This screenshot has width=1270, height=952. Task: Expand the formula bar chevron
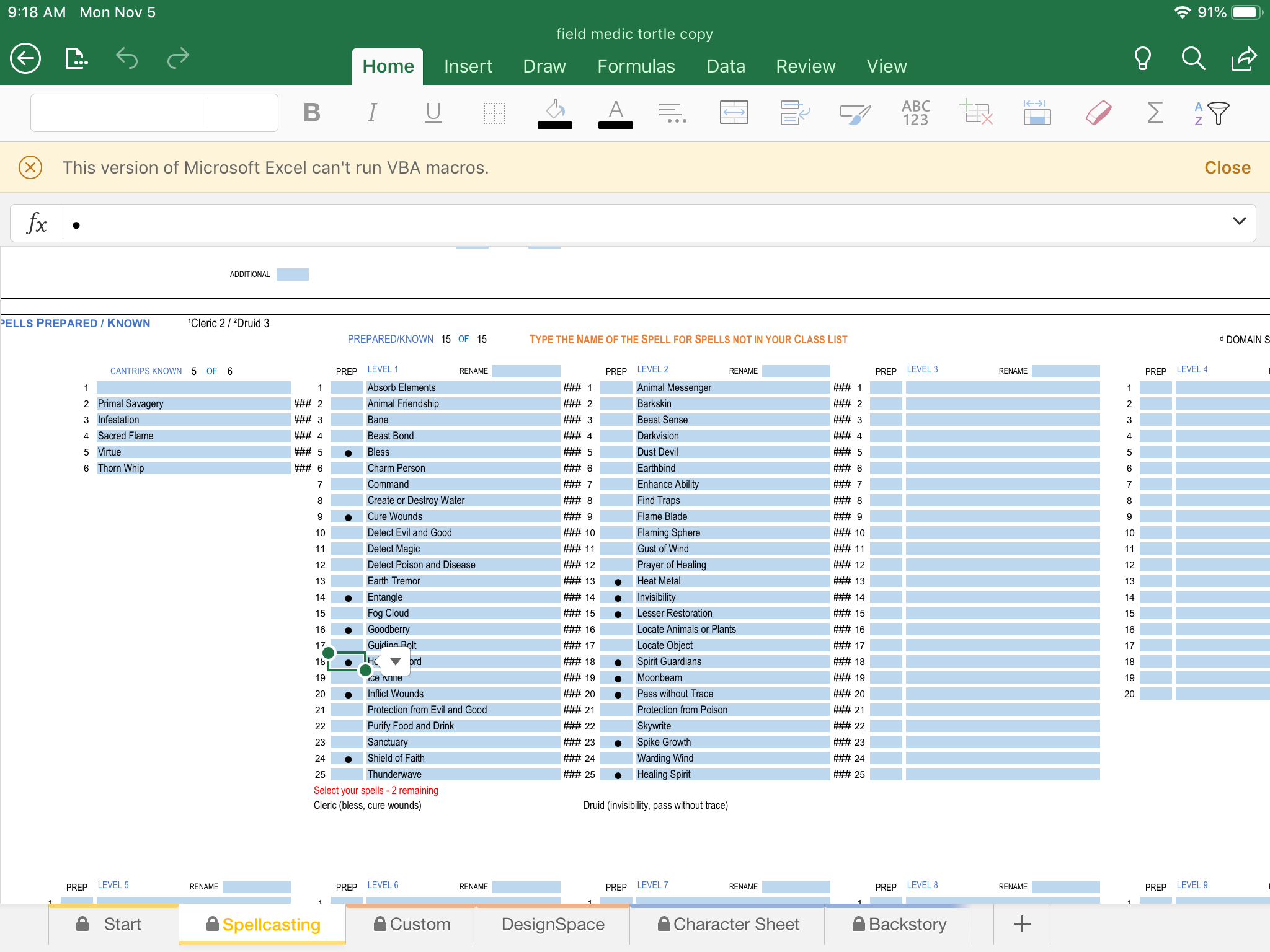(x=1239, y=221)
